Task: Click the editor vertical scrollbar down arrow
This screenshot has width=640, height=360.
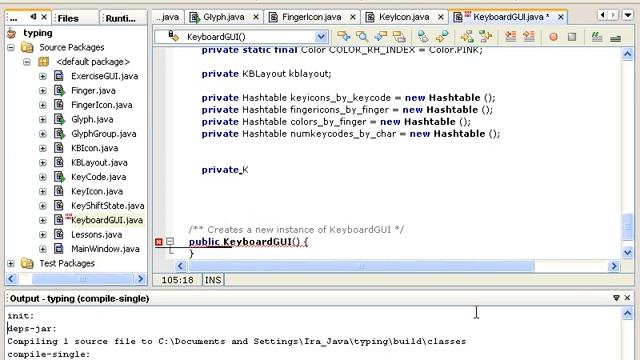Action: pyautogui.click(x=628, y=253)
